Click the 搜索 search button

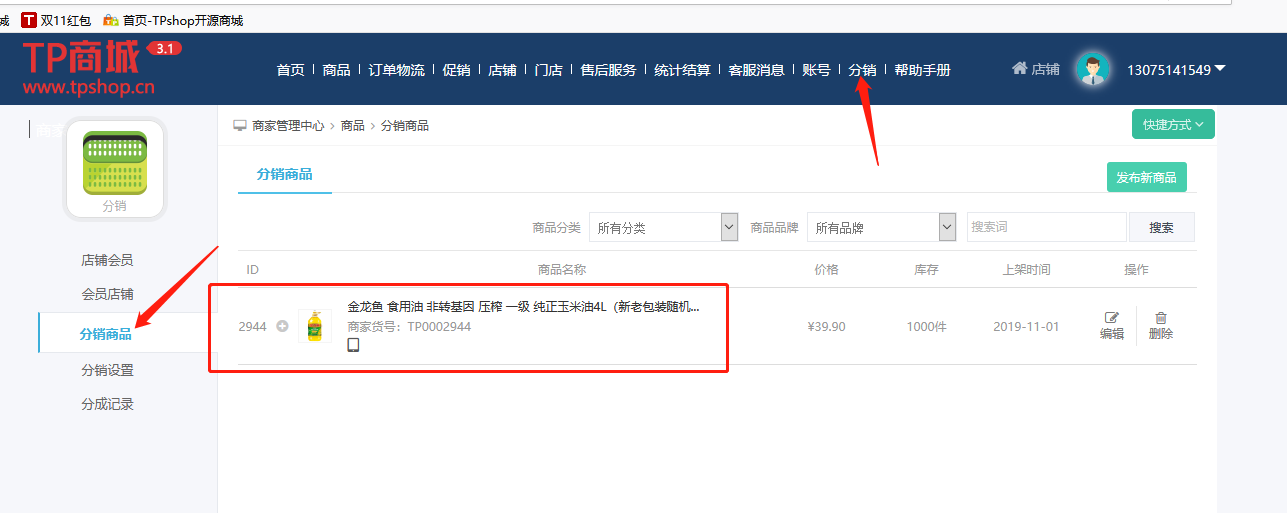(x=1161, y=227)
